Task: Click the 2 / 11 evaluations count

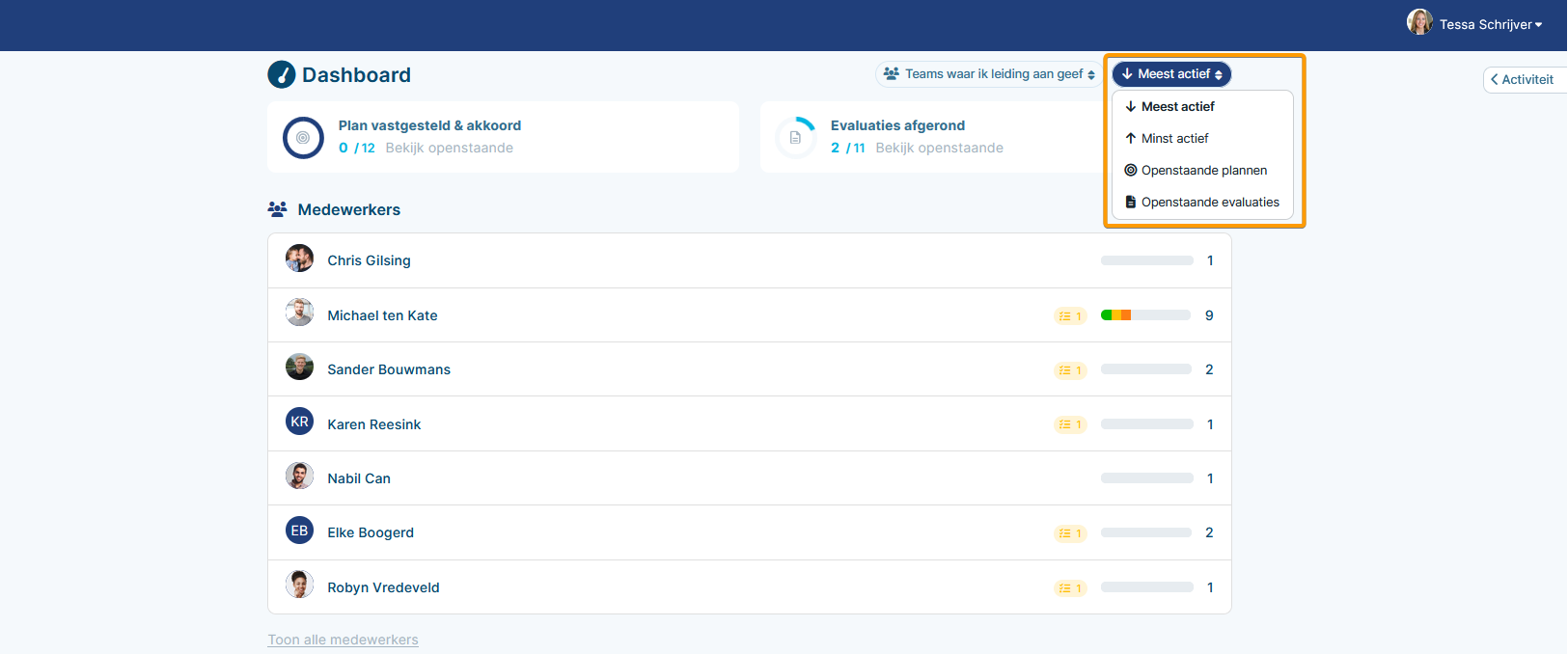Action: (x=848, y=148)
